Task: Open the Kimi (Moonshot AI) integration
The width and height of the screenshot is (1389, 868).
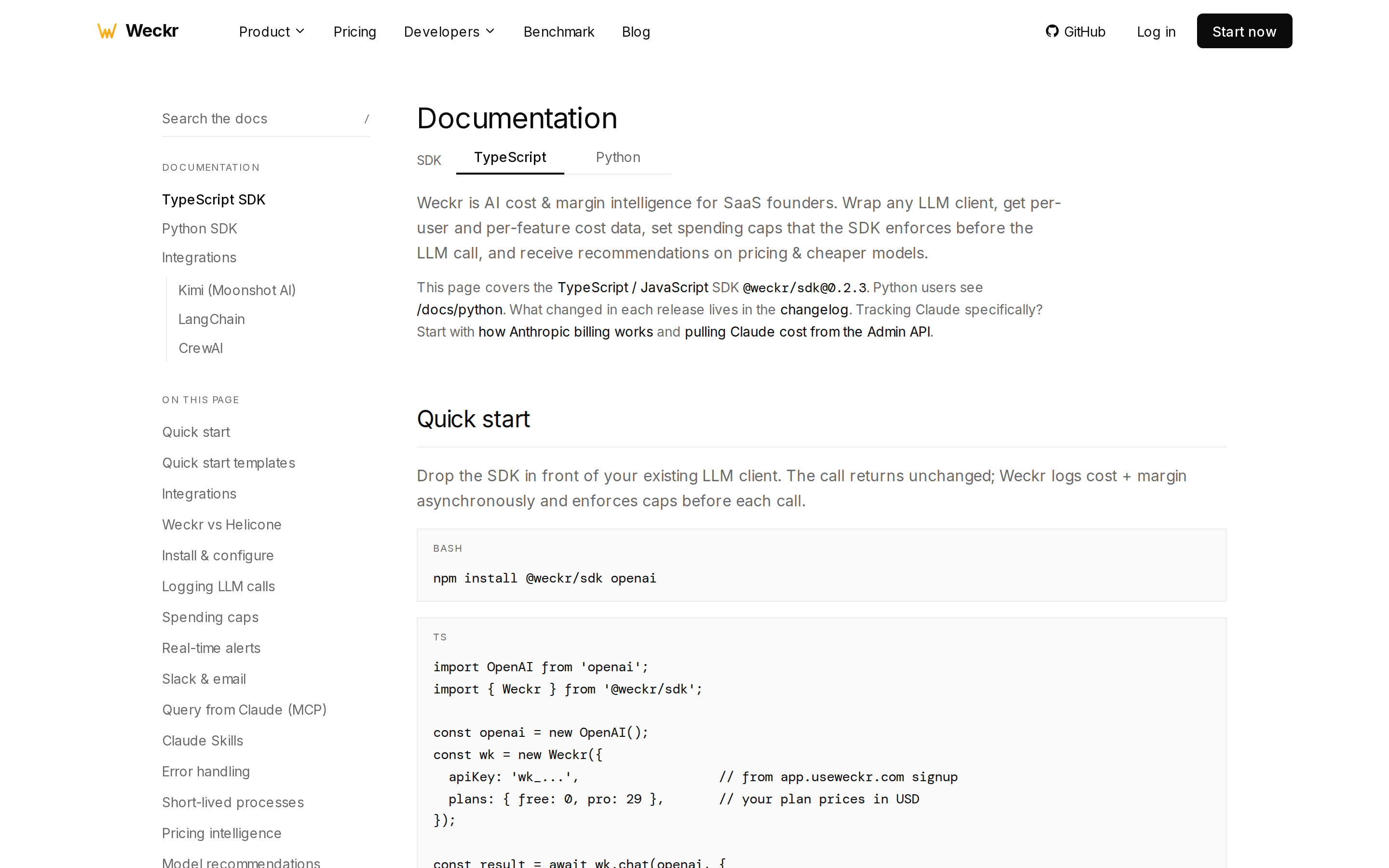Action: tap(237, 290)
